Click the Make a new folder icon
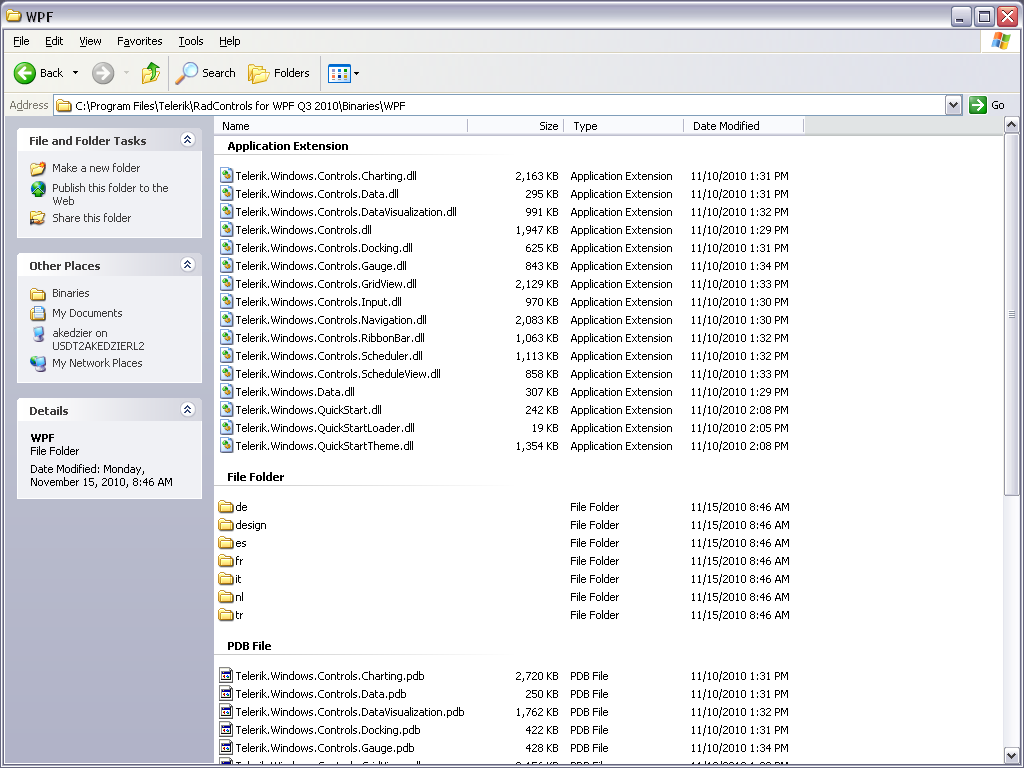1024x768 pixels. click(x=38, y=168)
